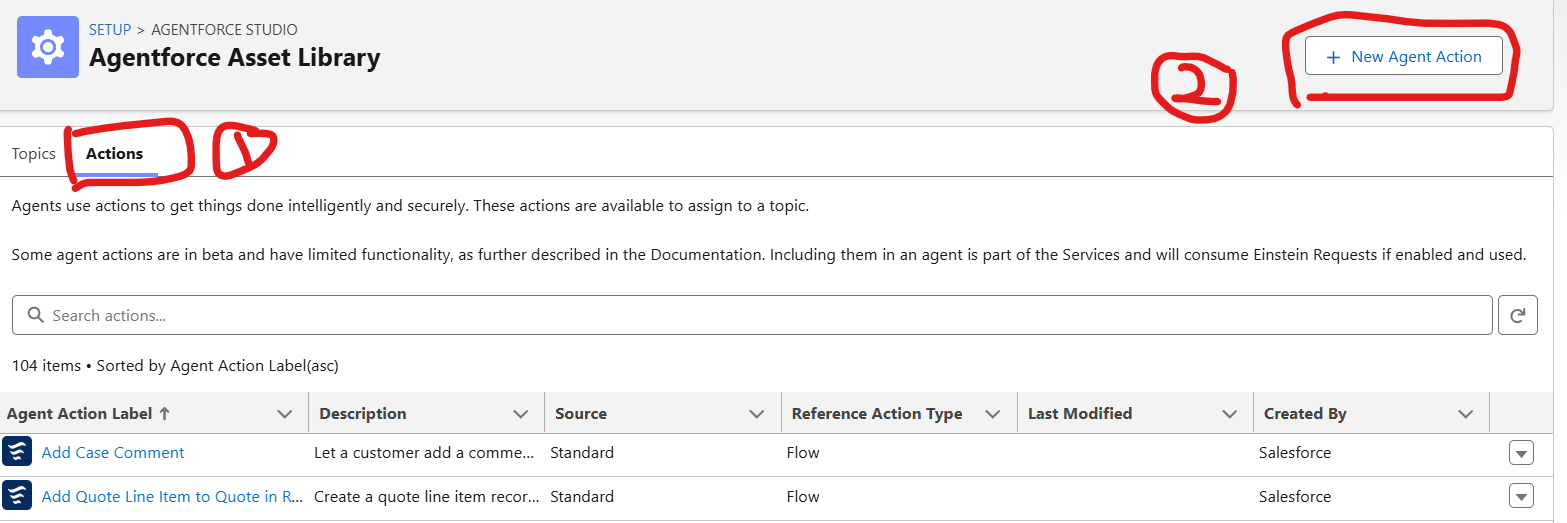Sort by Source column header
The height and width of the screenshot is (523, 1567).
point(581,413)
